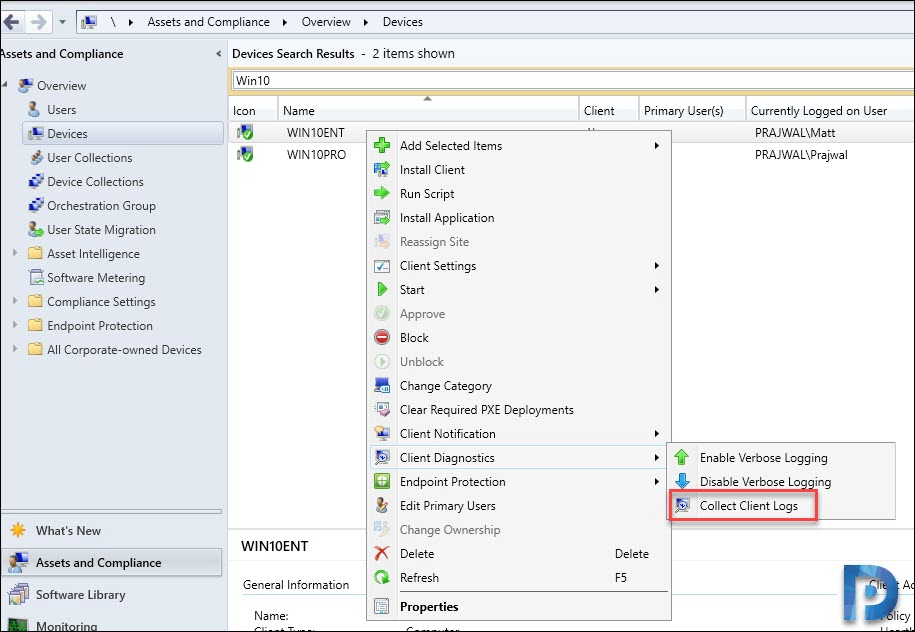Click the blue down-arrow Disable Verbose Logging icon

click(682, 481)
